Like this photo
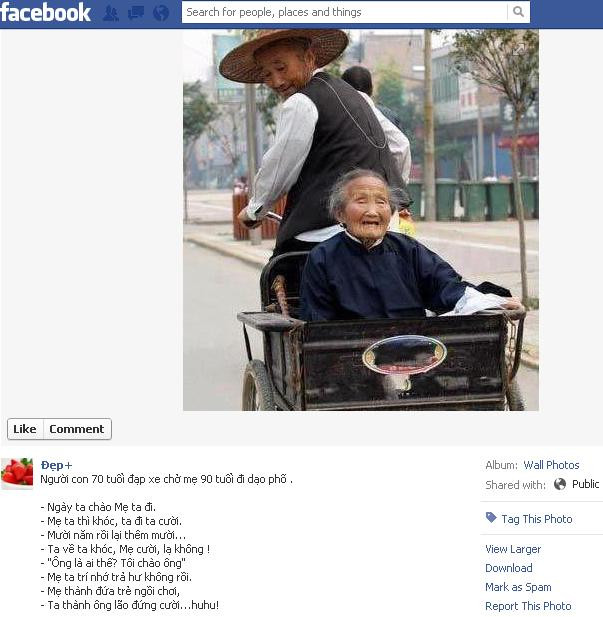This screenshot has height=617, width=603. coord(25,429)
